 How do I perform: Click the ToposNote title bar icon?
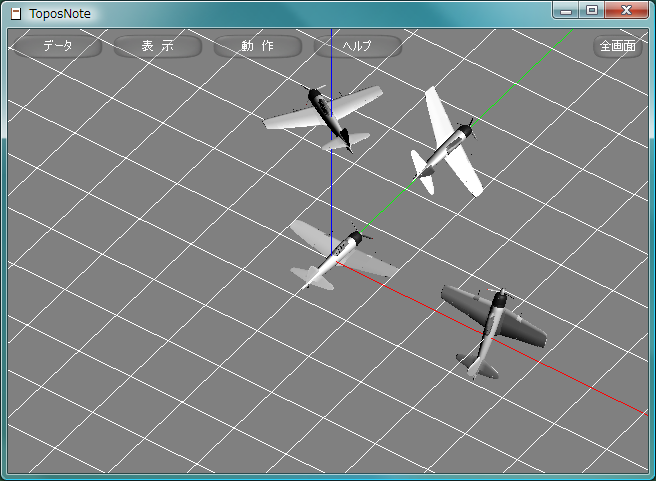click(x=15, y=14)
